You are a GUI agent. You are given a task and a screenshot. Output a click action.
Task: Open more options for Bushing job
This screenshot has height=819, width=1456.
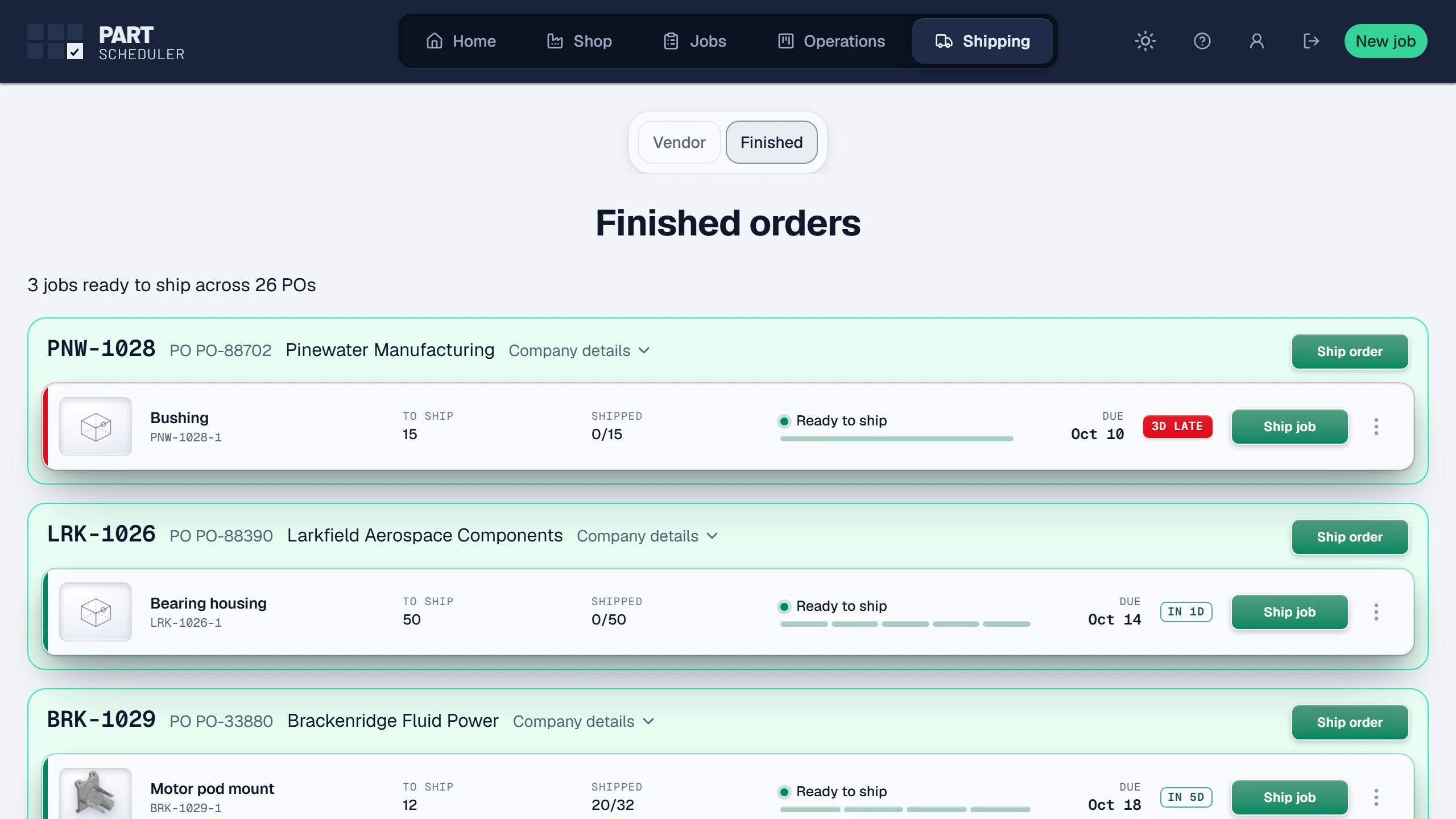pyautogui.click(x=1376, y=427)
